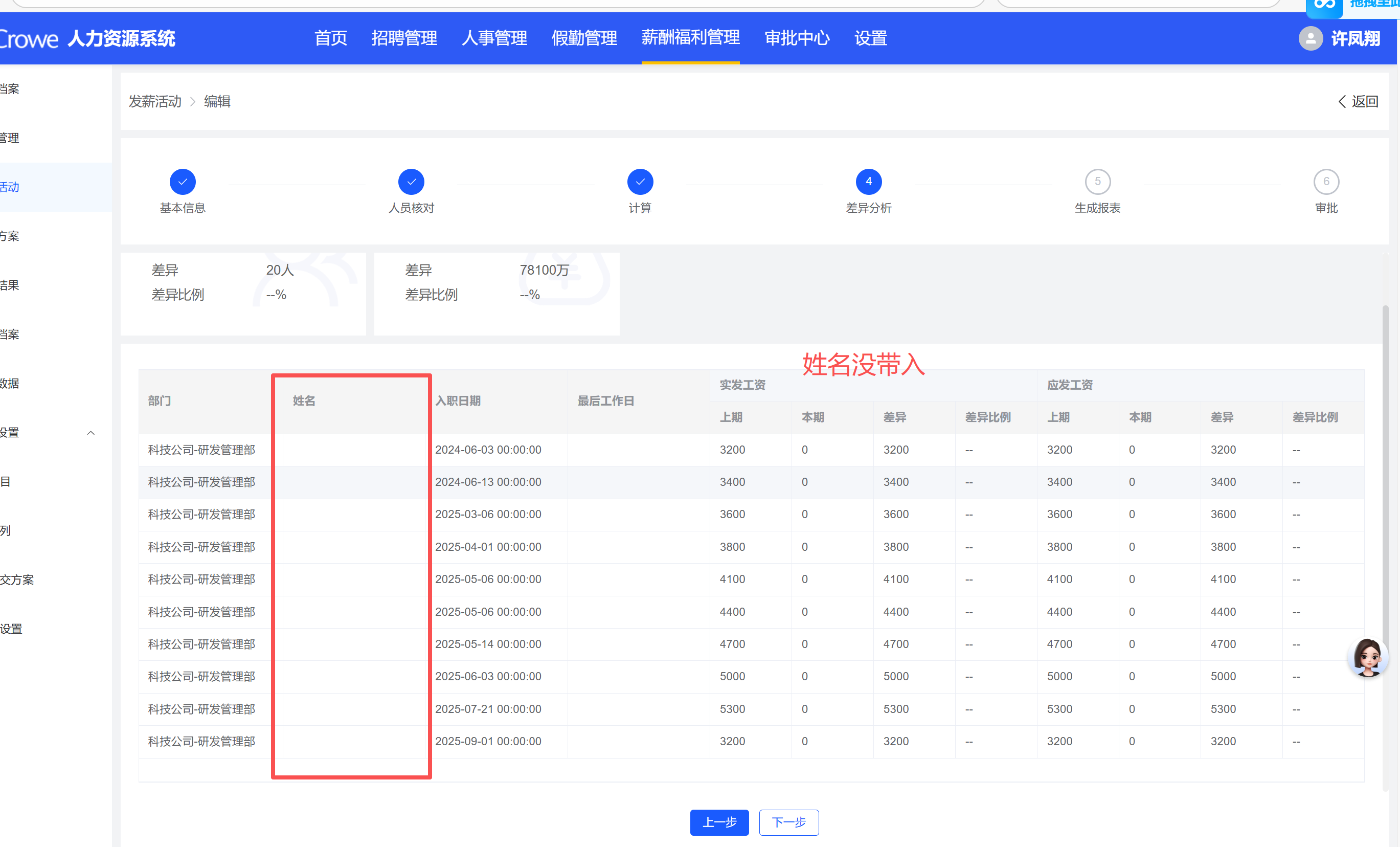
Task: Click the back arrow next to 返回
Action: point(1342,102)
